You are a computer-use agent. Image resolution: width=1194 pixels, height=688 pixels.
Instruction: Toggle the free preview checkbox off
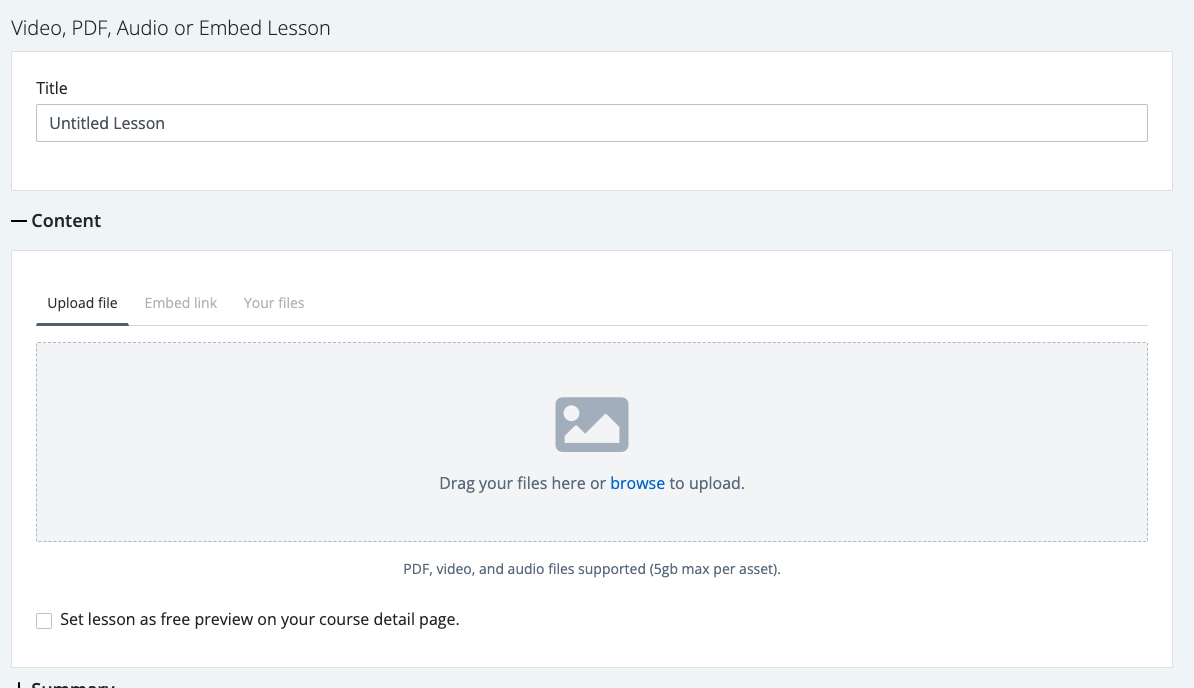click(x=44, y=620)
